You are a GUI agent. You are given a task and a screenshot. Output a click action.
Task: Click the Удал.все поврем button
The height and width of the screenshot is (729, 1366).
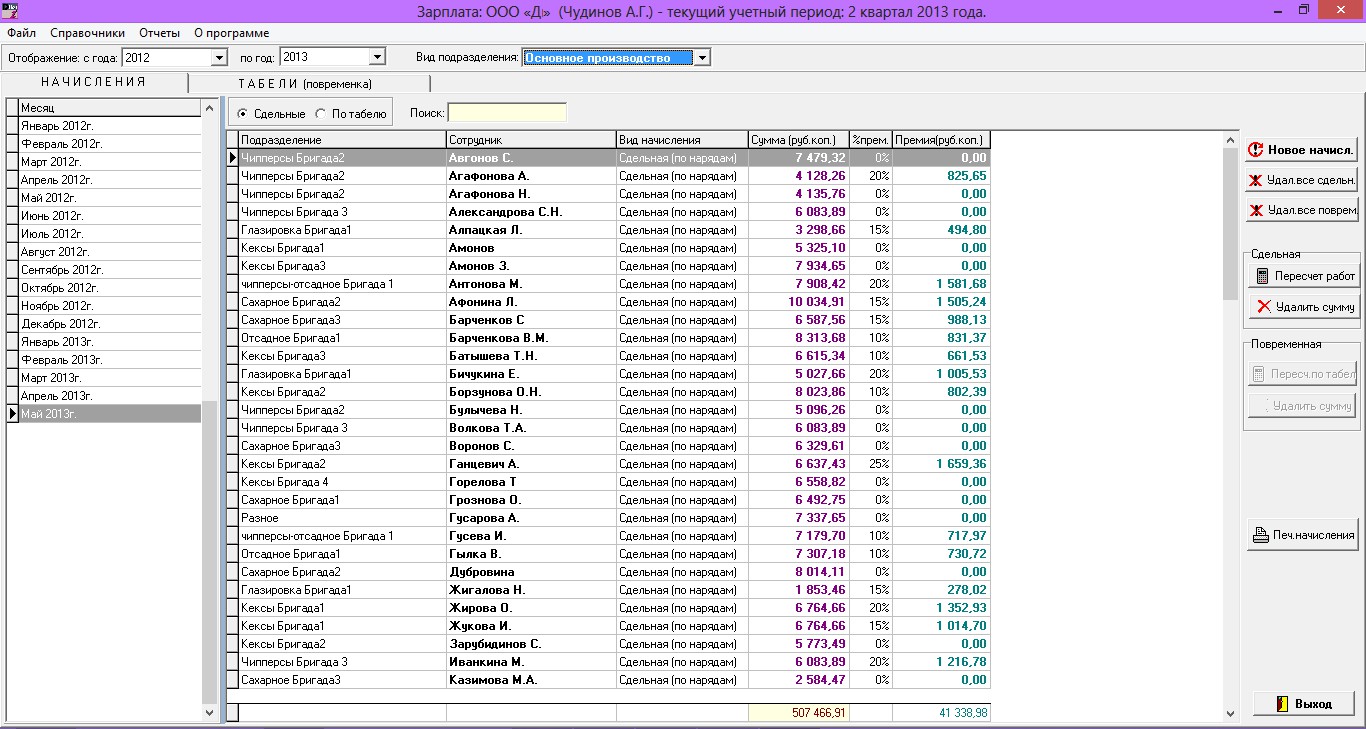[x=1302, y=210]
